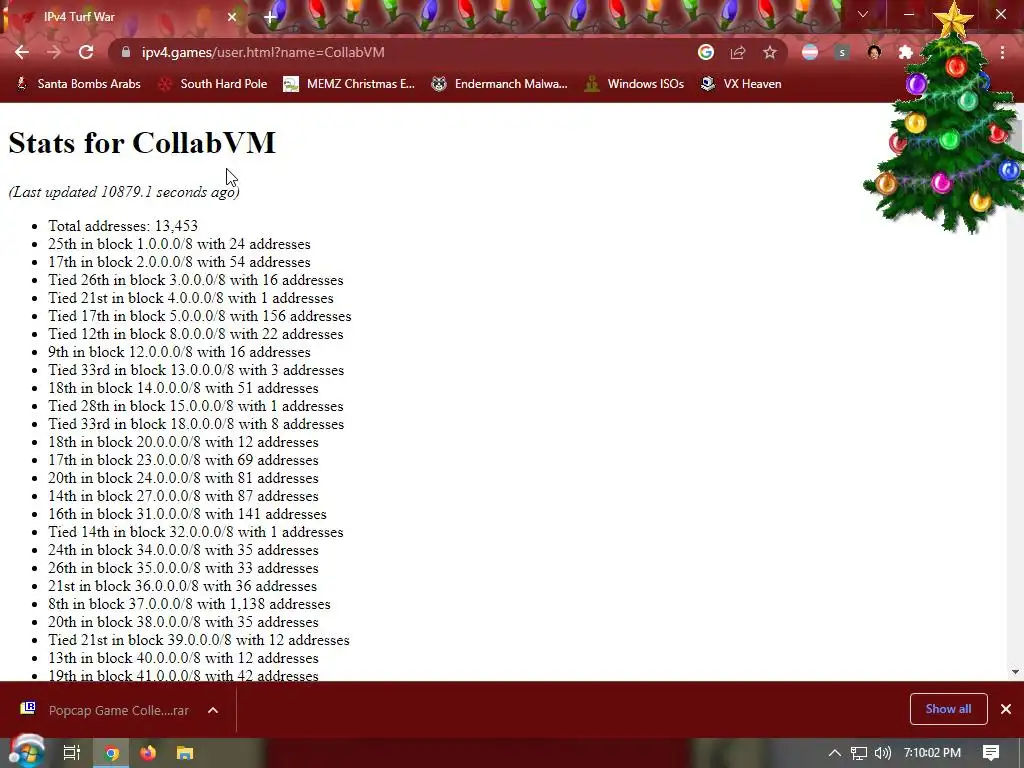The image size is (1024, 768).
Task: Show hidden system tray icons
Action: click(834, 753)
